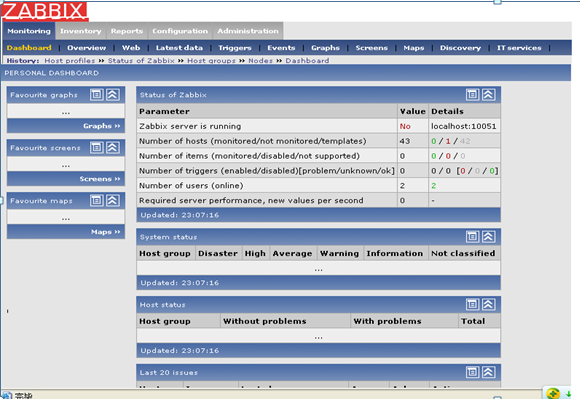Viewport: 580px width, 399px height.
Task: Click the hosts value '43'
Action: (405, 141)
